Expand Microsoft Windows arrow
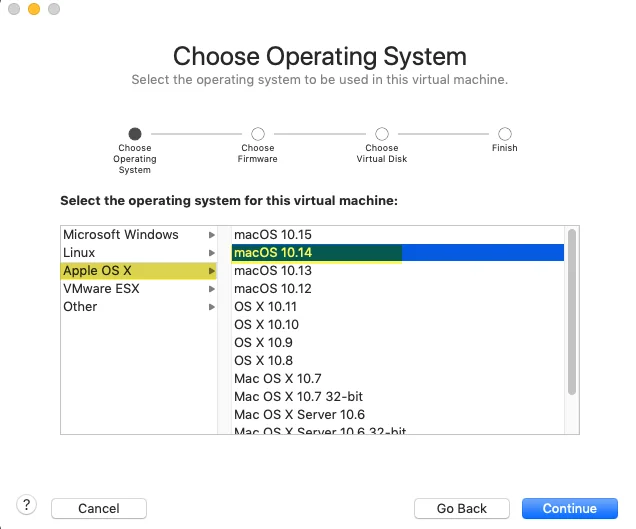The width and height of the screenshot is (636, 529). pyautogui.click(x=211, y=235)
